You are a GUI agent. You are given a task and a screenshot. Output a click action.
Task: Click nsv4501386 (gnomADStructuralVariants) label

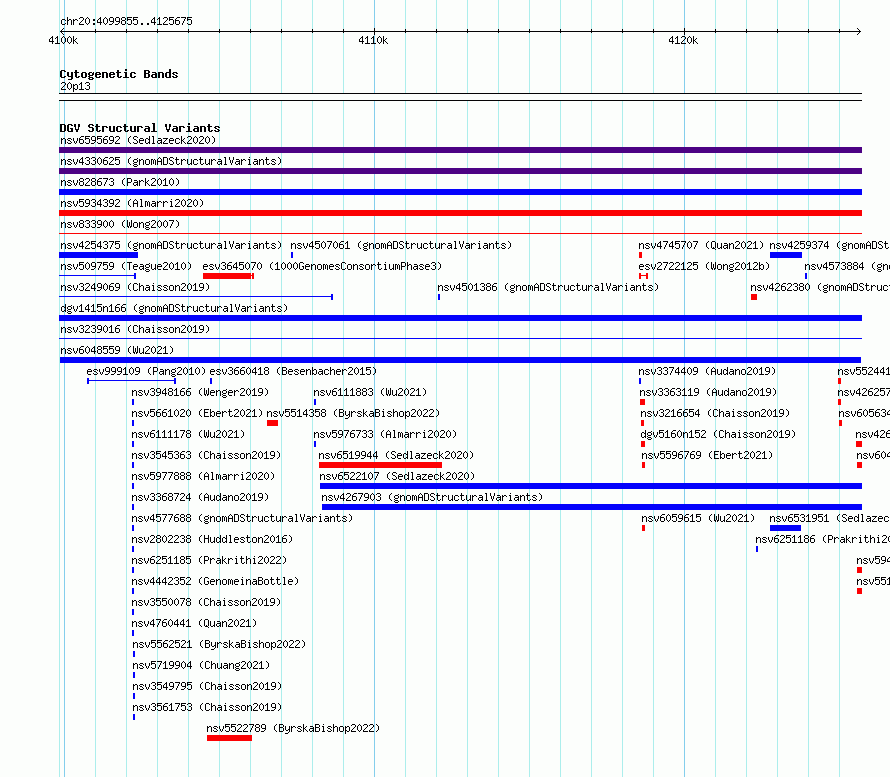548,287
